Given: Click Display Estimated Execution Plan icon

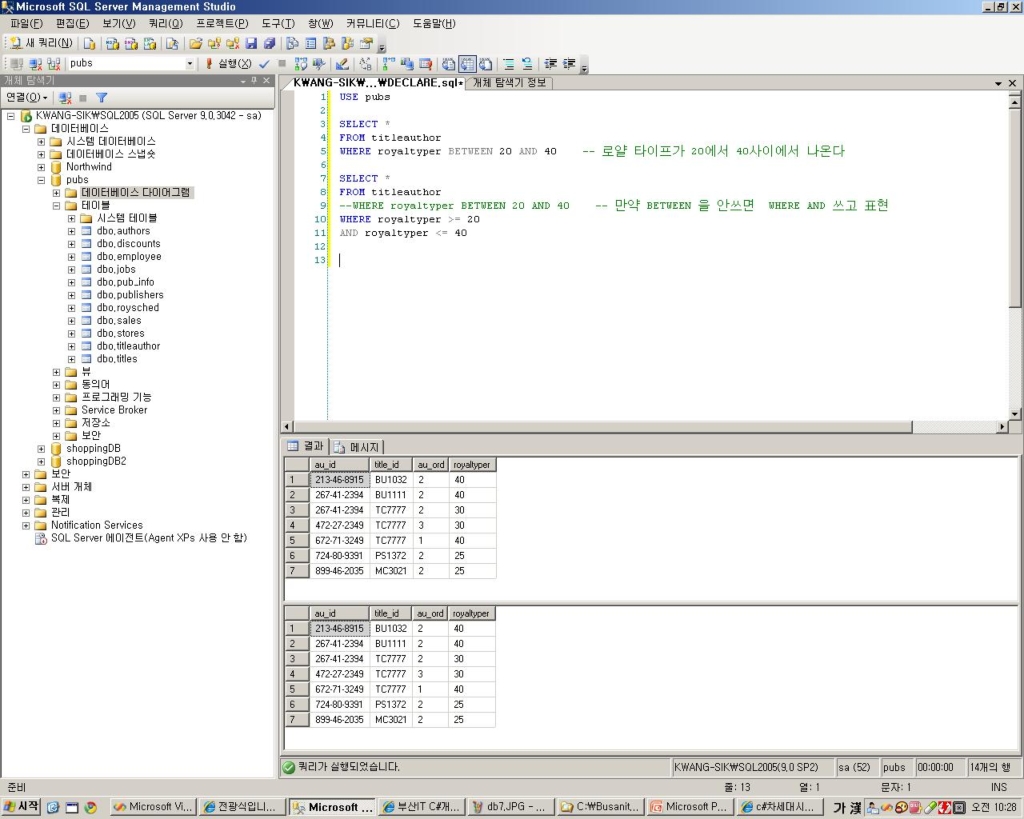Looking at the screenshot, I should pos(300,63).
